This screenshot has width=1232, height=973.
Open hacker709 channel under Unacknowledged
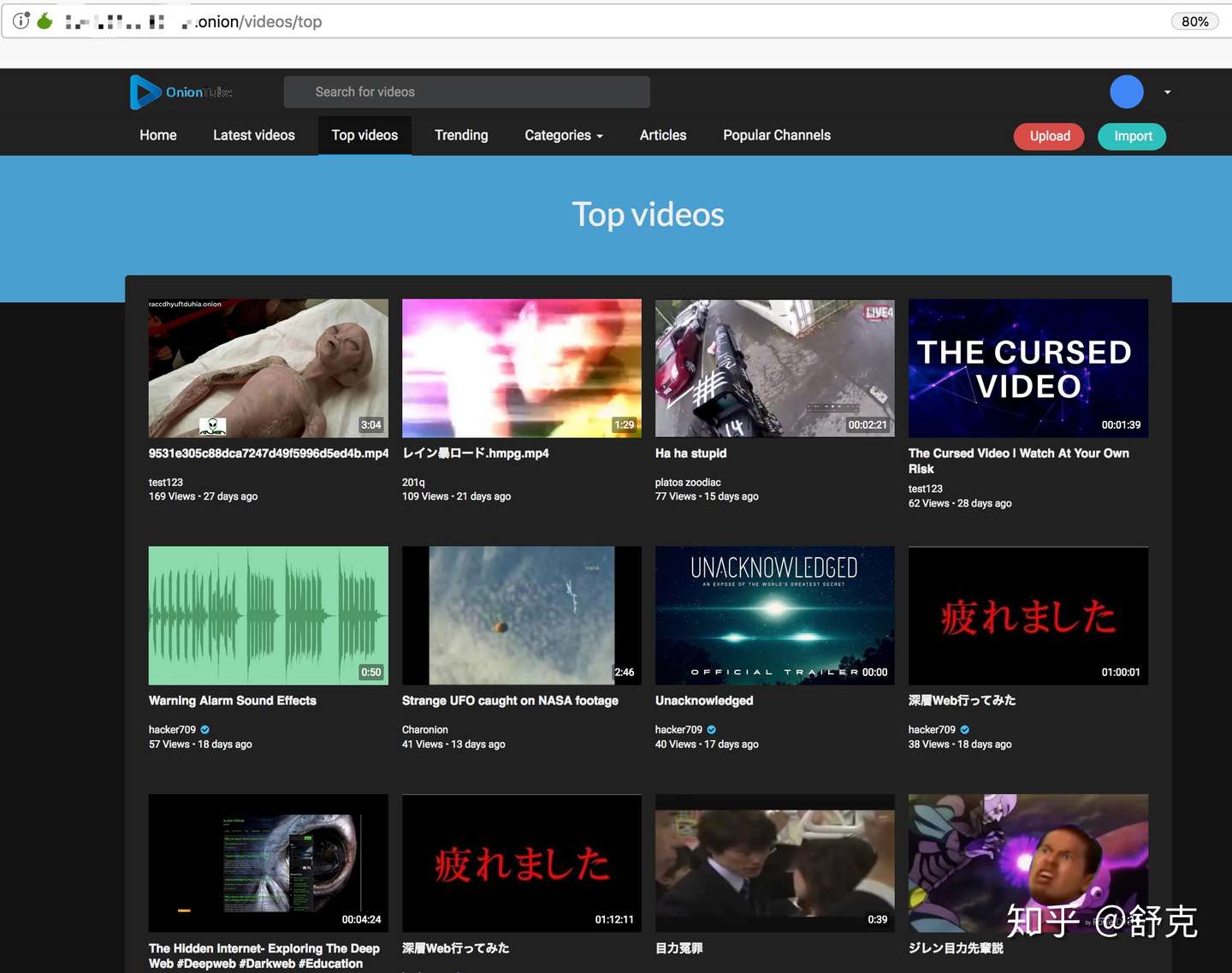[678, 730]
